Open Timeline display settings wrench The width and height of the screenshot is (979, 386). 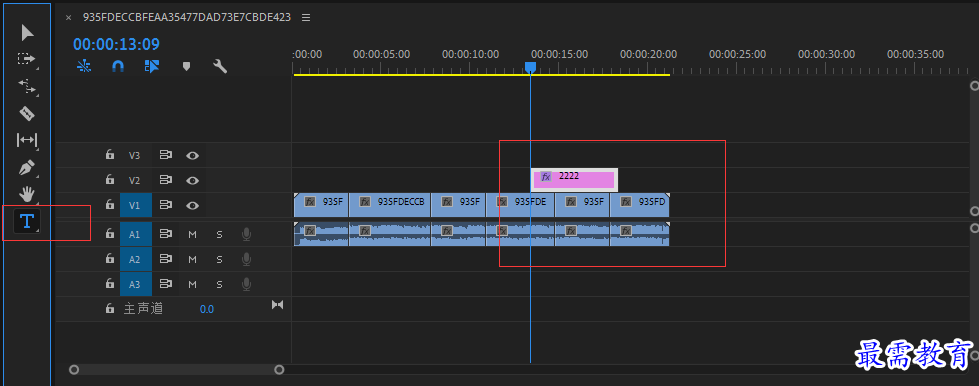click(x=220, y=66)
